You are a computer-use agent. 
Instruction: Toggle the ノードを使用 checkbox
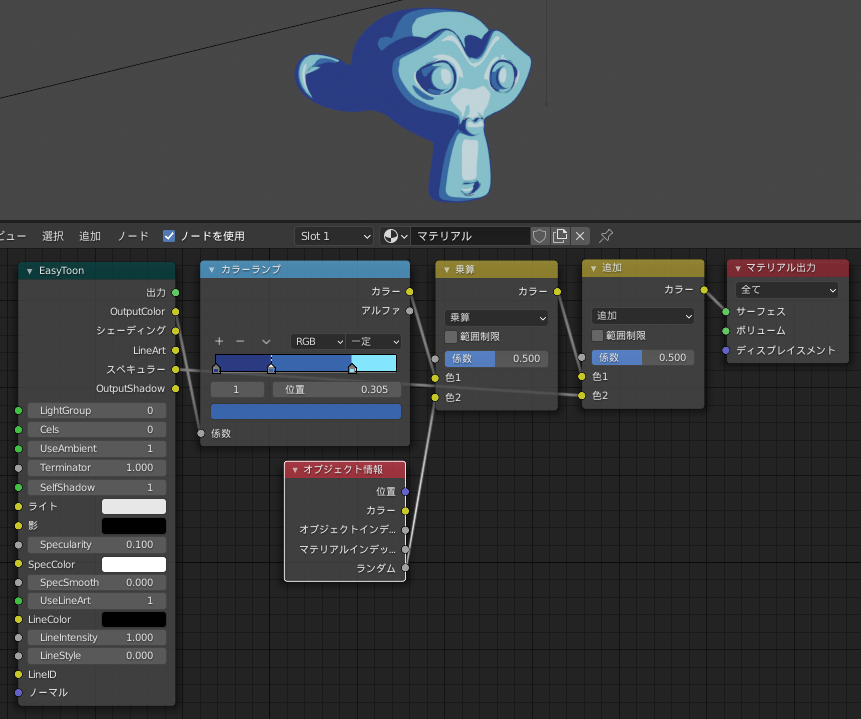[x=169, y=236]
